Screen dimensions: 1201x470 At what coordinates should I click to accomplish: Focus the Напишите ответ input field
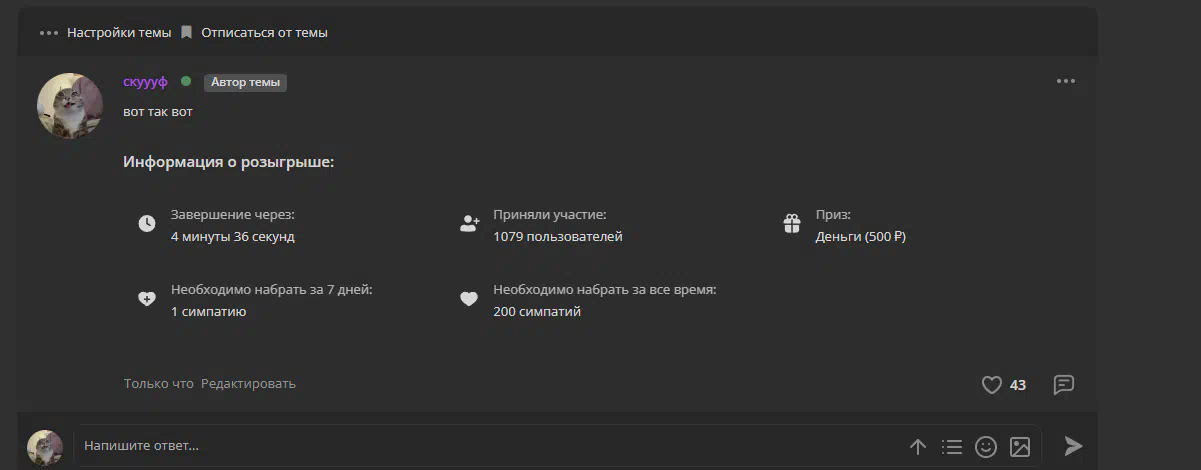coord(490,446)
